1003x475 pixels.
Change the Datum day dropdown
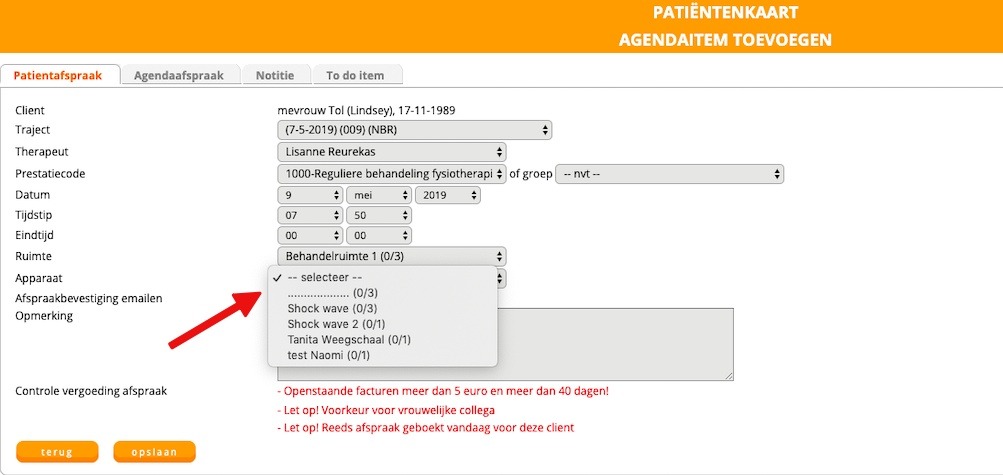click(x=309, y=195)
